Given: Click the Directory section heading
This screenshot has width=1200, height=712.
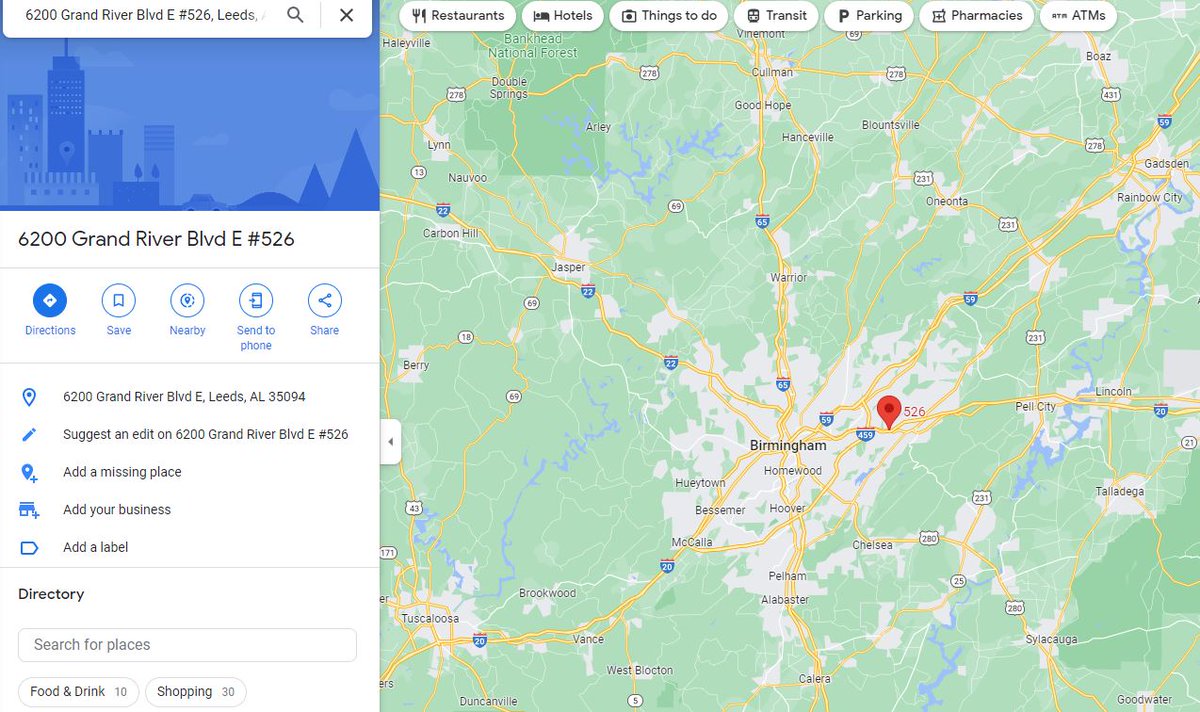Looking at the screenshot, I should [x=51, y=594].
